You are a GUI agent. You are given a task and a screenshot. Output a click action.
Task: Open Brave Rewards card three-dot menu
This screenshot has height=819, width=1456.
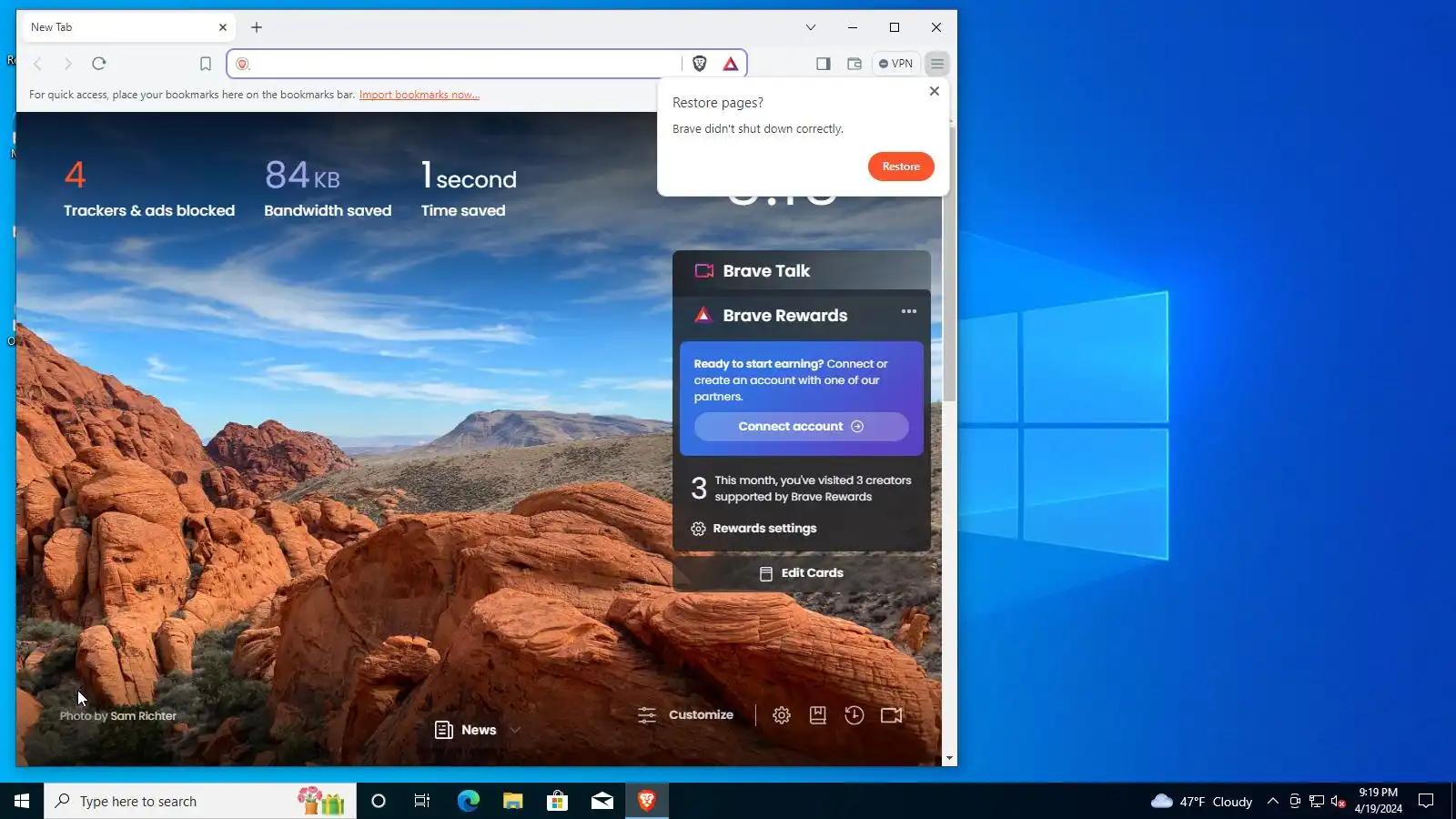click(909, 311)
